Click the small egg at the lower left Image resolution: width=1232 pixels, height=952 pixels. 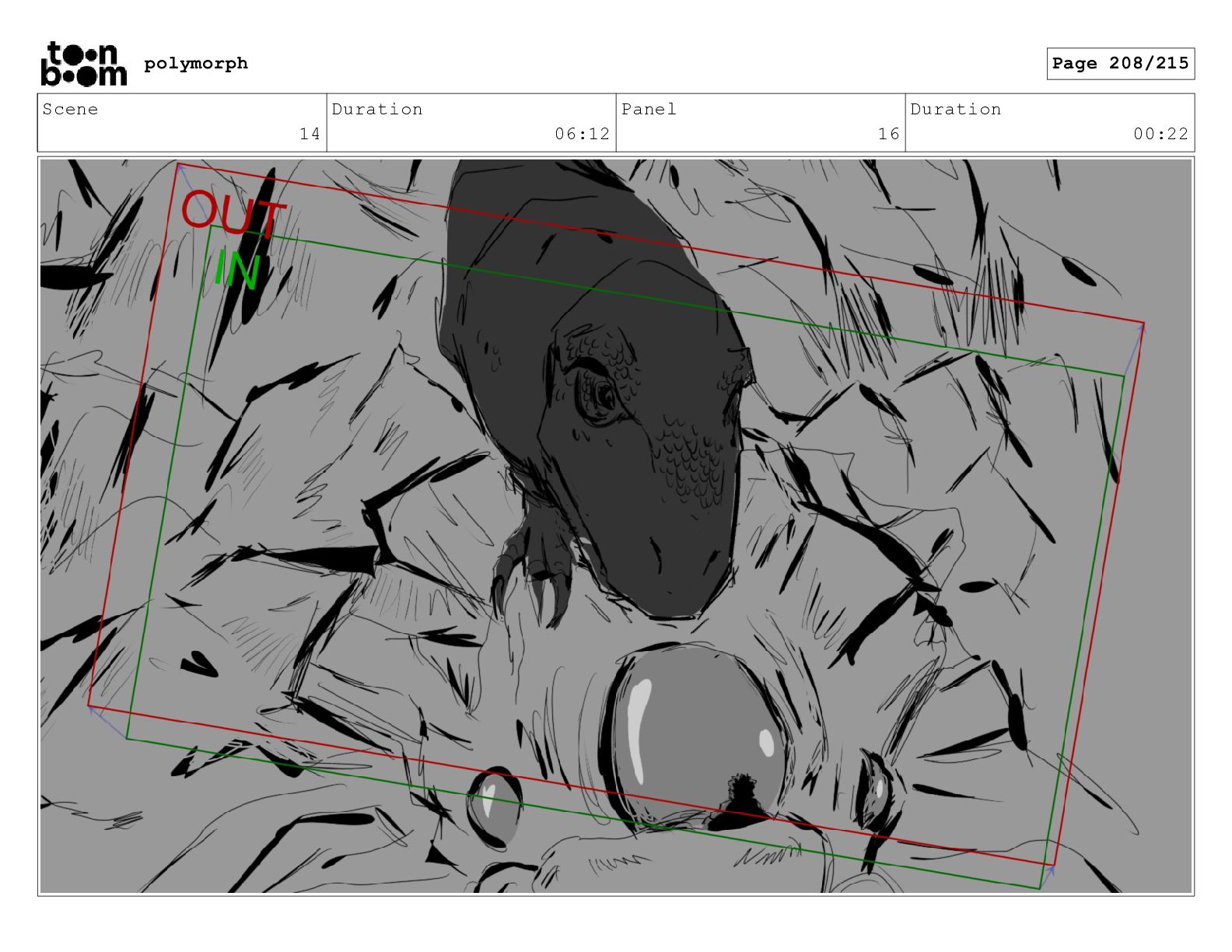494,807
